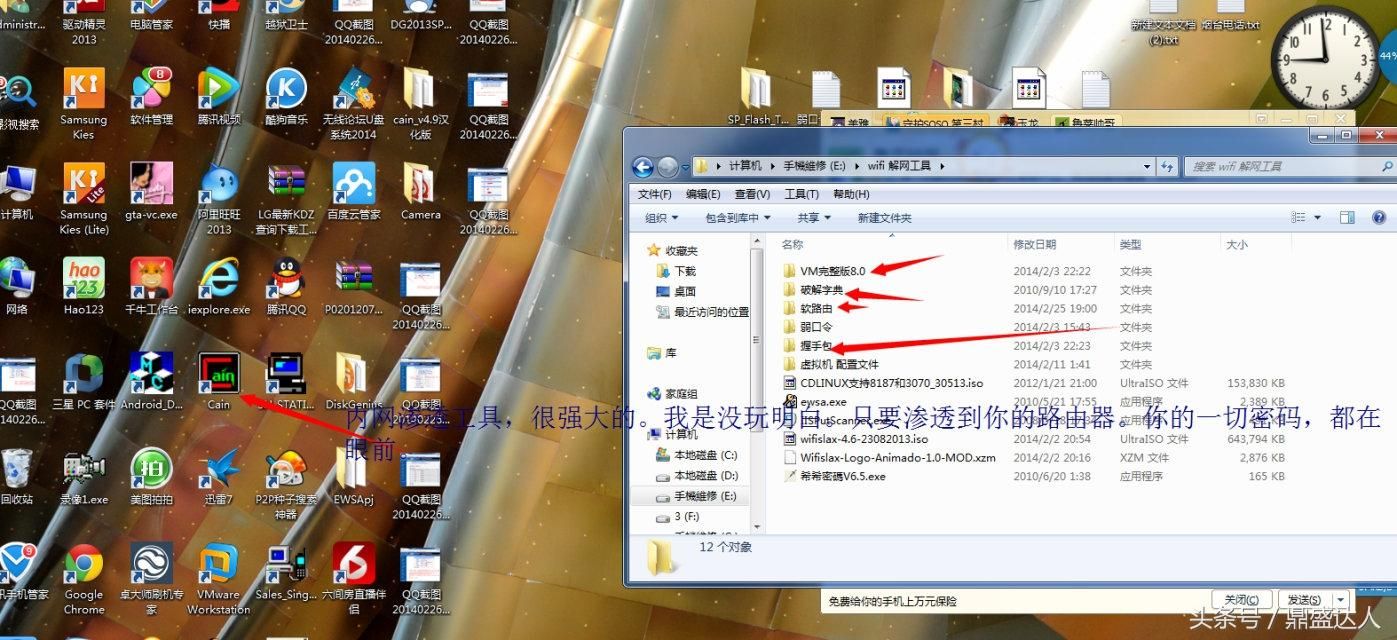This screenshot has width=1397, height=640.
Task: Open the 文件(F) menu
Action: point(654,194)
